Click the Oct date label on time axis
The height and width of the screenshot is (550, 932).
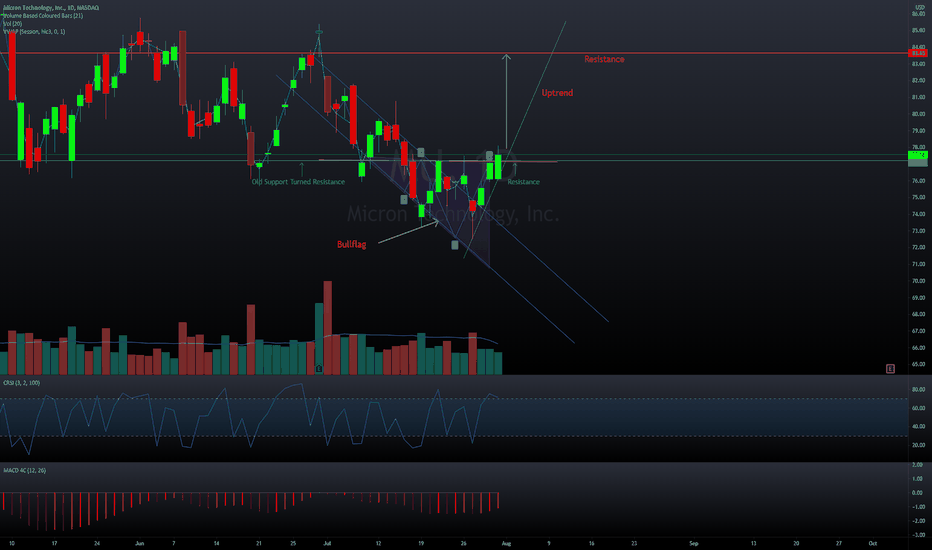click(873, 543)
